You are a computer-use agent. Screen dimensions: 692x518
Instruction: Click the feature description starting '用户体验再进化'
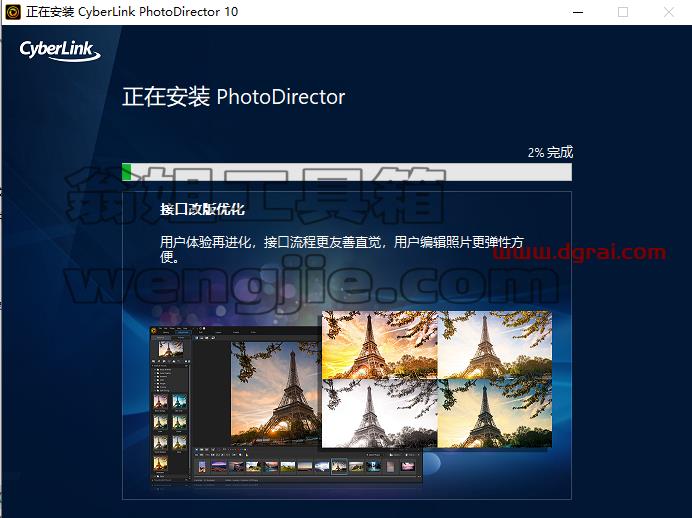[x=342, y=249]
